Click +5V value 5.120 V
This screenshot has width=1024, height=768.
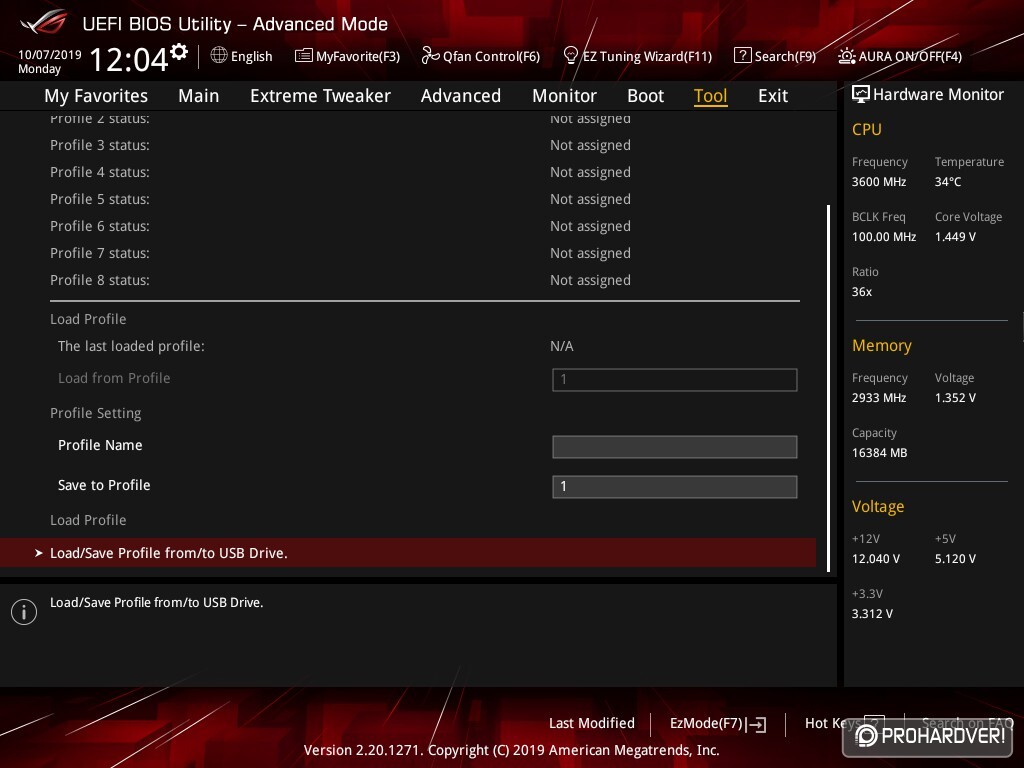[x=955, y=559]
